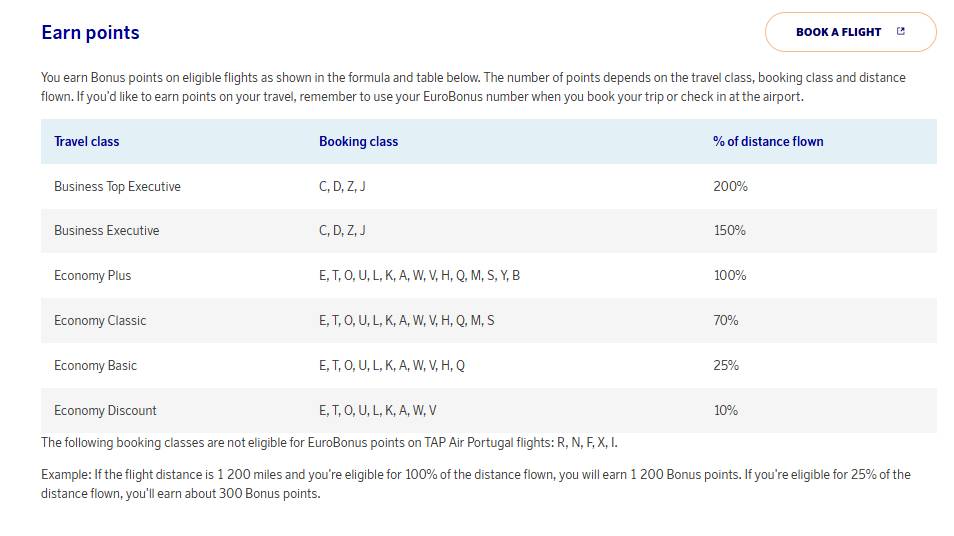
Task: Click the Economy Basic row label
Action: coord(96,366)
